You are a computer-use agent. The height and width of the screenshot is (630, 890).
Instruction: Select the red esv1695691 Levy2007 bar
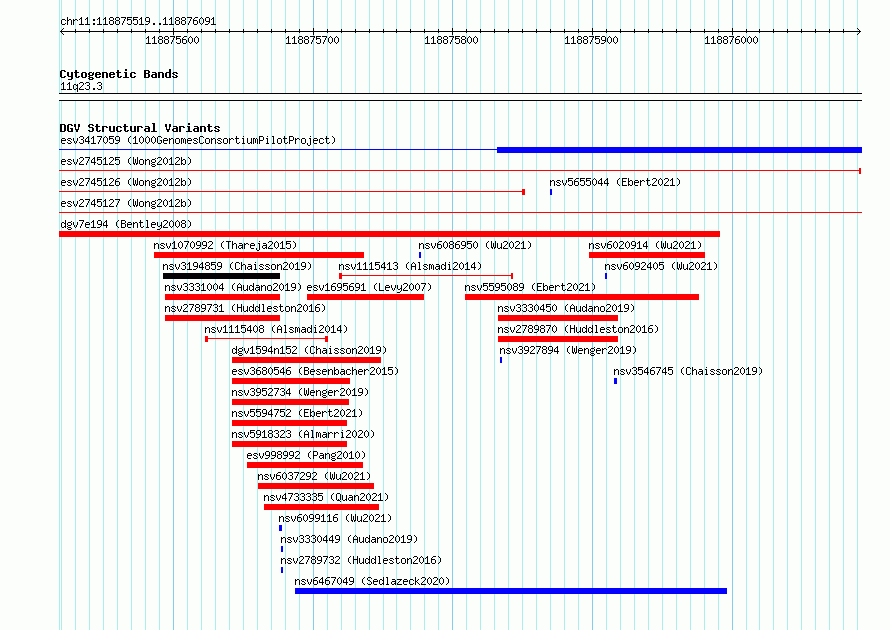pos(366,297)
